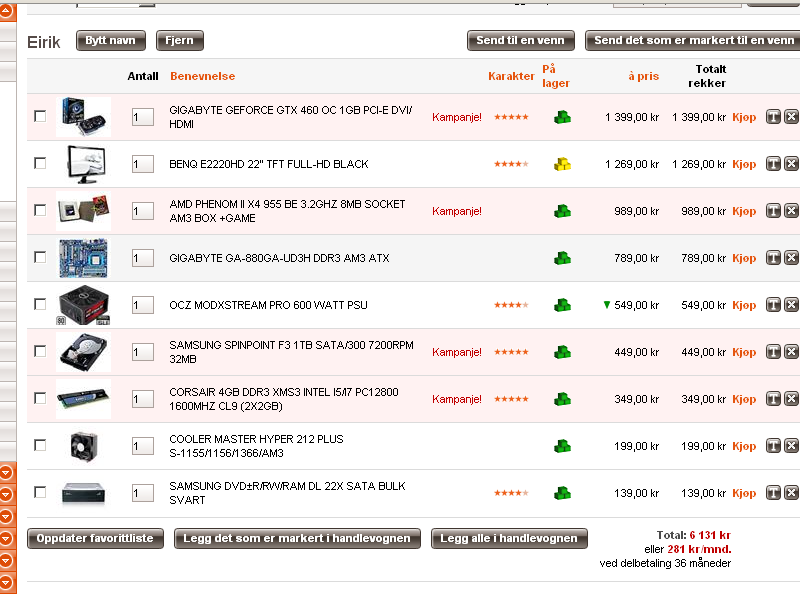This screenshot has height=600, width=800.
Task: Sort list by På lager column
Action: (556, 76)
